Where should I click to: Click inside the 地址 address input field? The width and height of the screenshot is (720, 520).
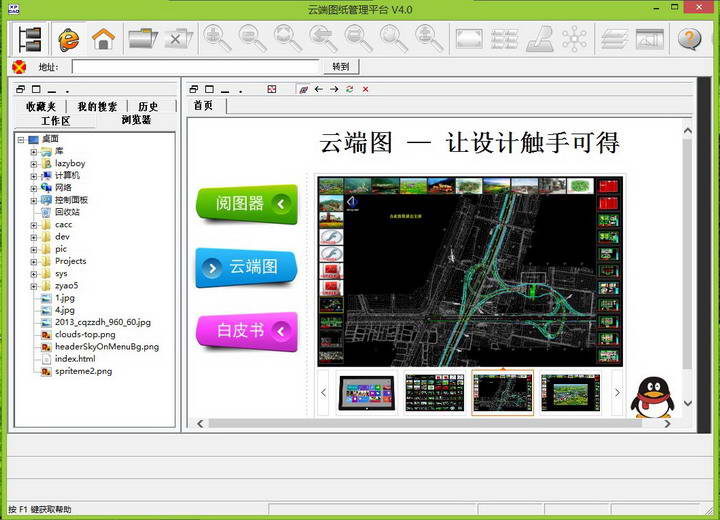click(x=195, y=67)
